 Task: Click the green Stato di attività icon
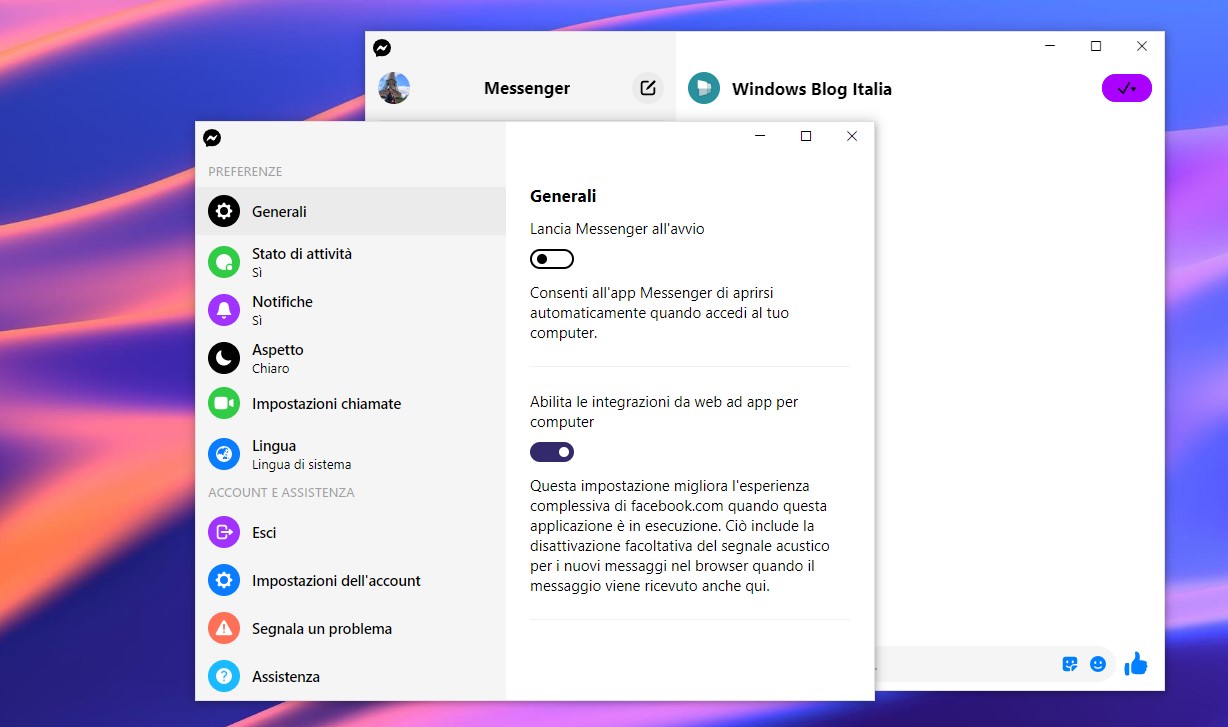tap(224, 262)
